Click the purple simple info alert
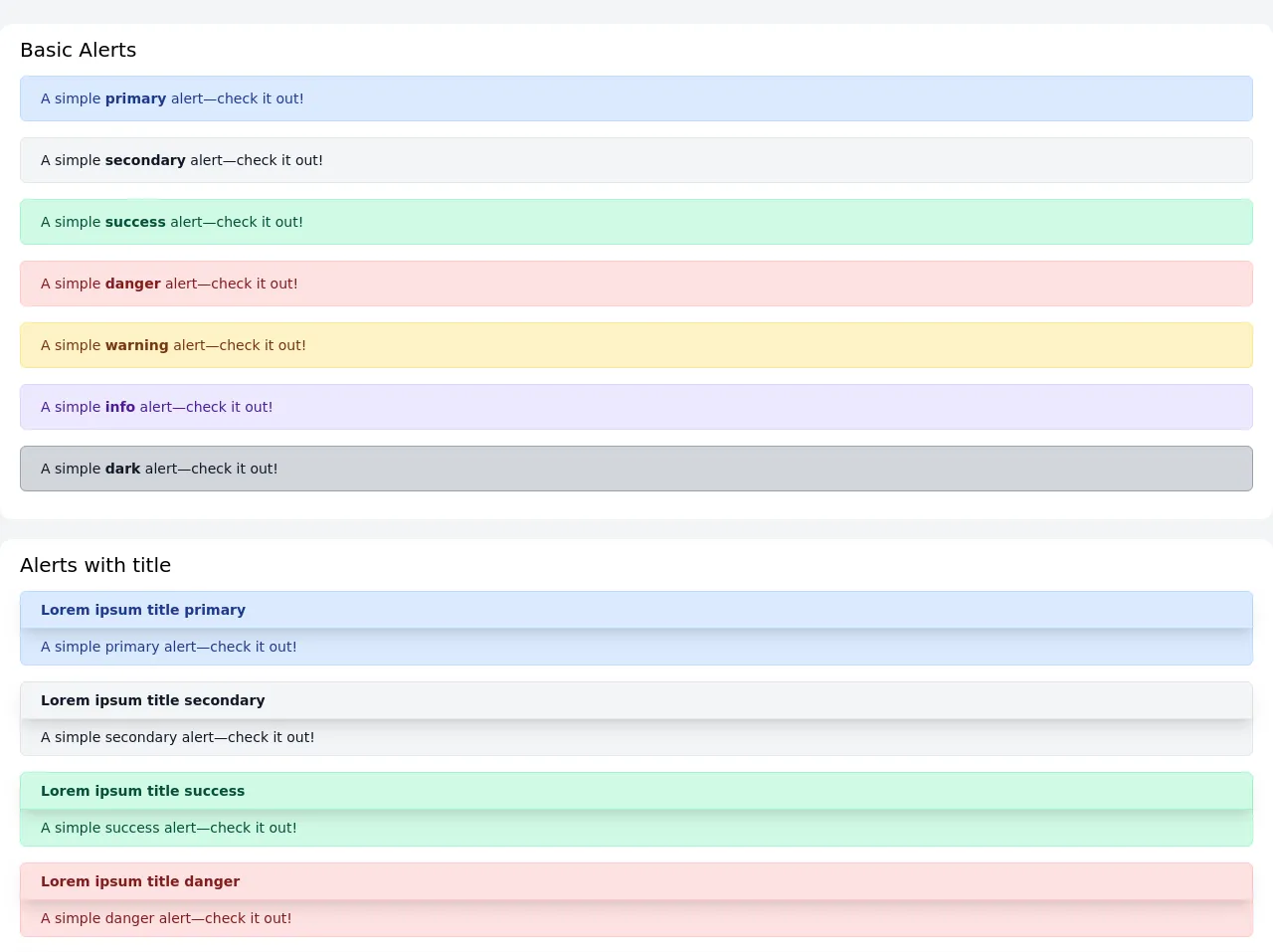Viewport: 1273px width, 952px height. point(636,407)
